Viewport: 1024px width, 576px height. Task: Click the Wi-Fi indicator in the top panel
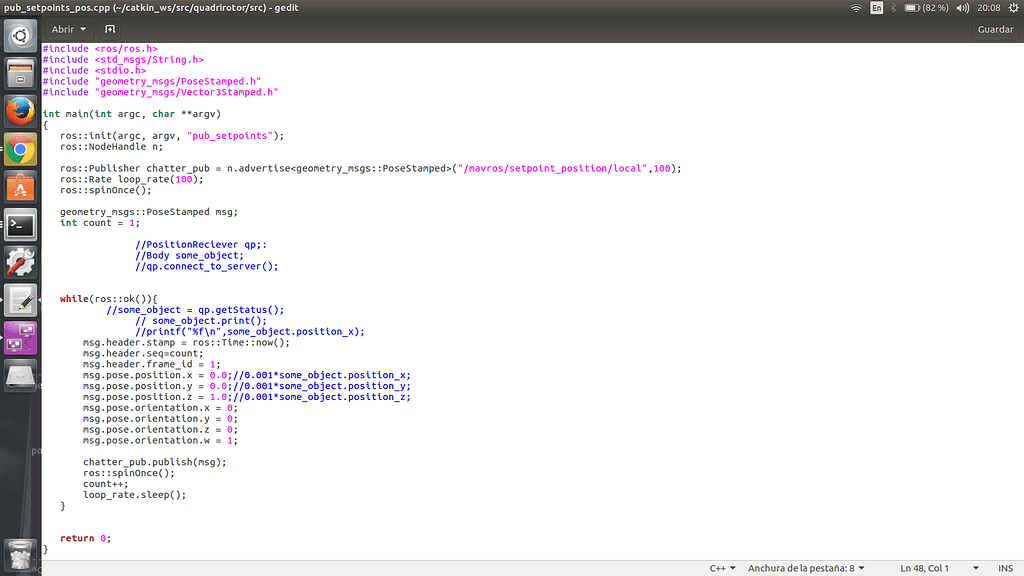pos(855,8)
